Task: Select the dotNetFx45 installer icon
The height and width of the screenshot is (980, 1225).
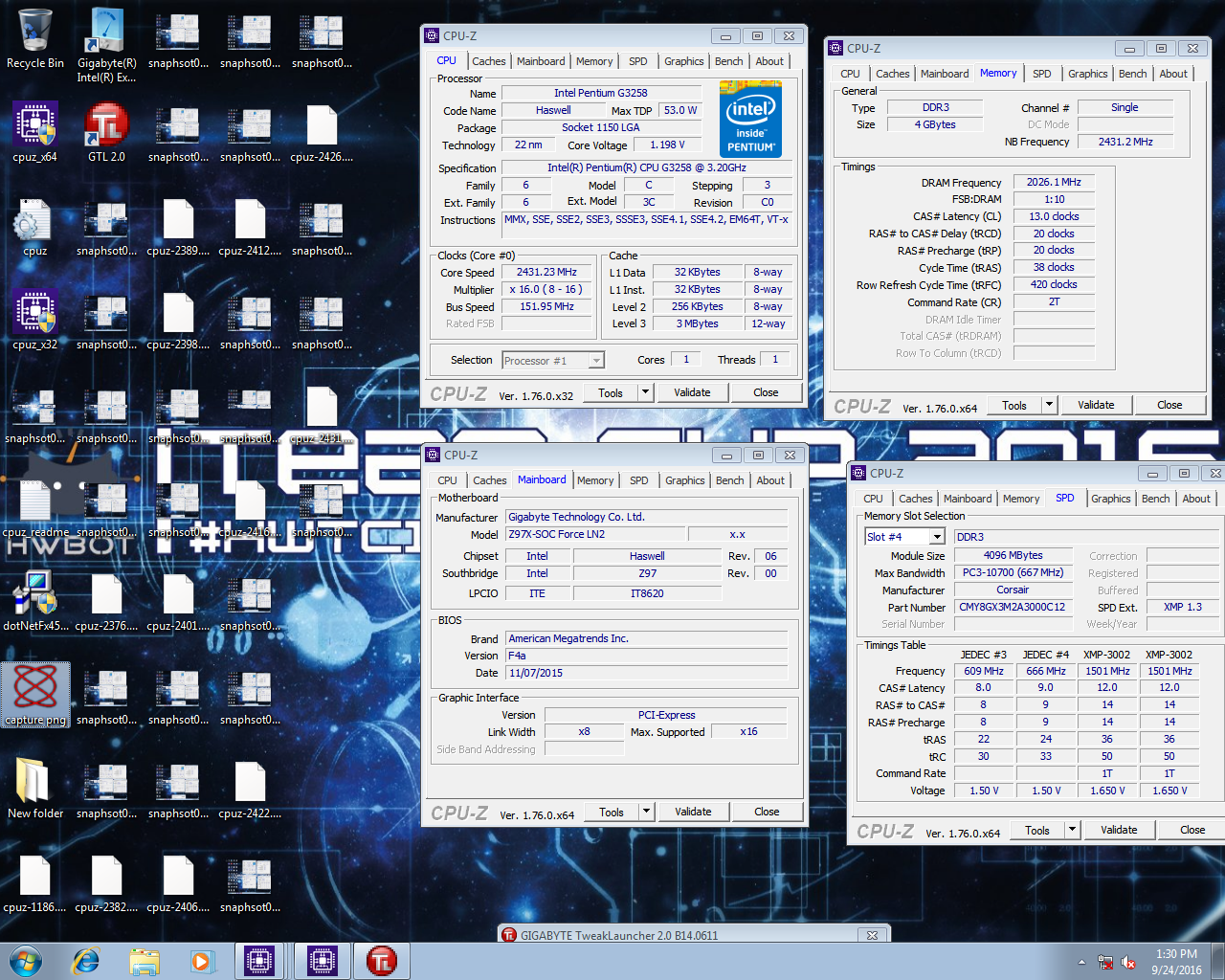Action: click(35, 601)
